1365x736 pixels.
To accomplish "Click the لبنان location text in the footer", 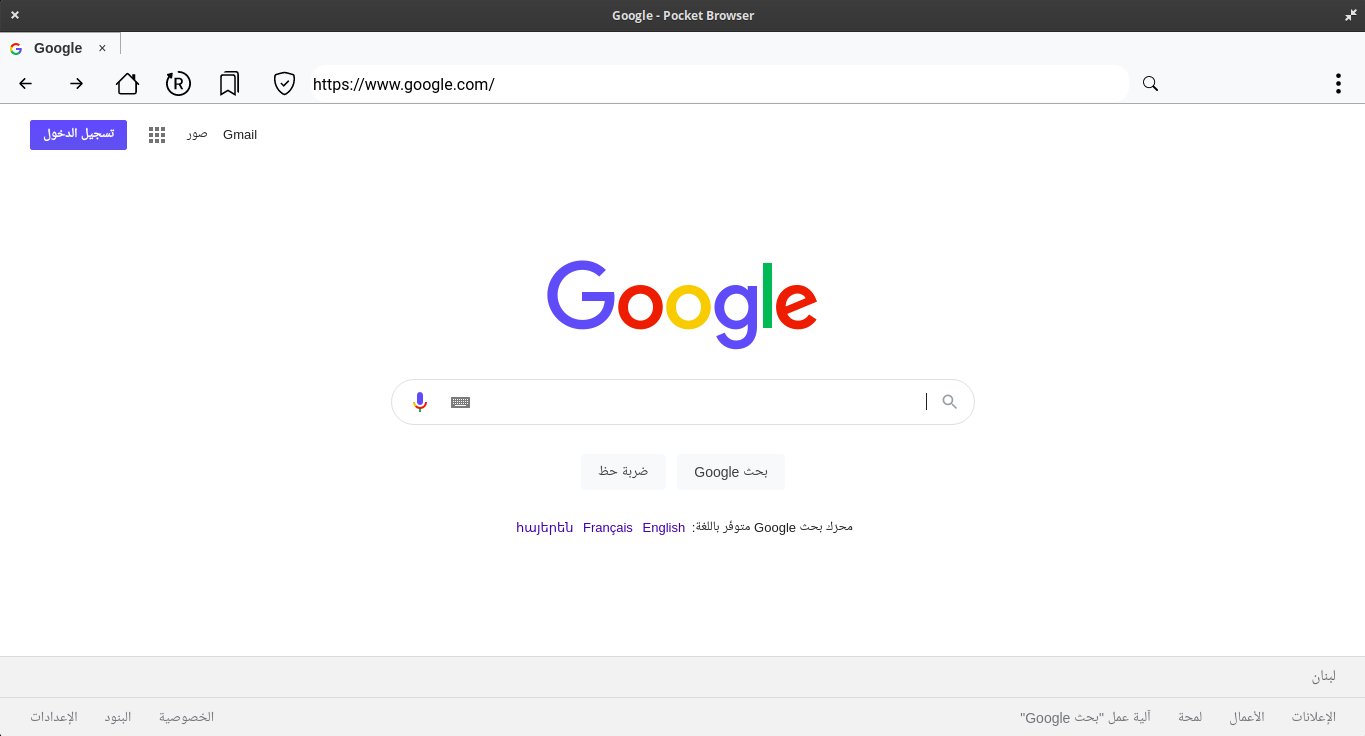I will pos(1324,677).
